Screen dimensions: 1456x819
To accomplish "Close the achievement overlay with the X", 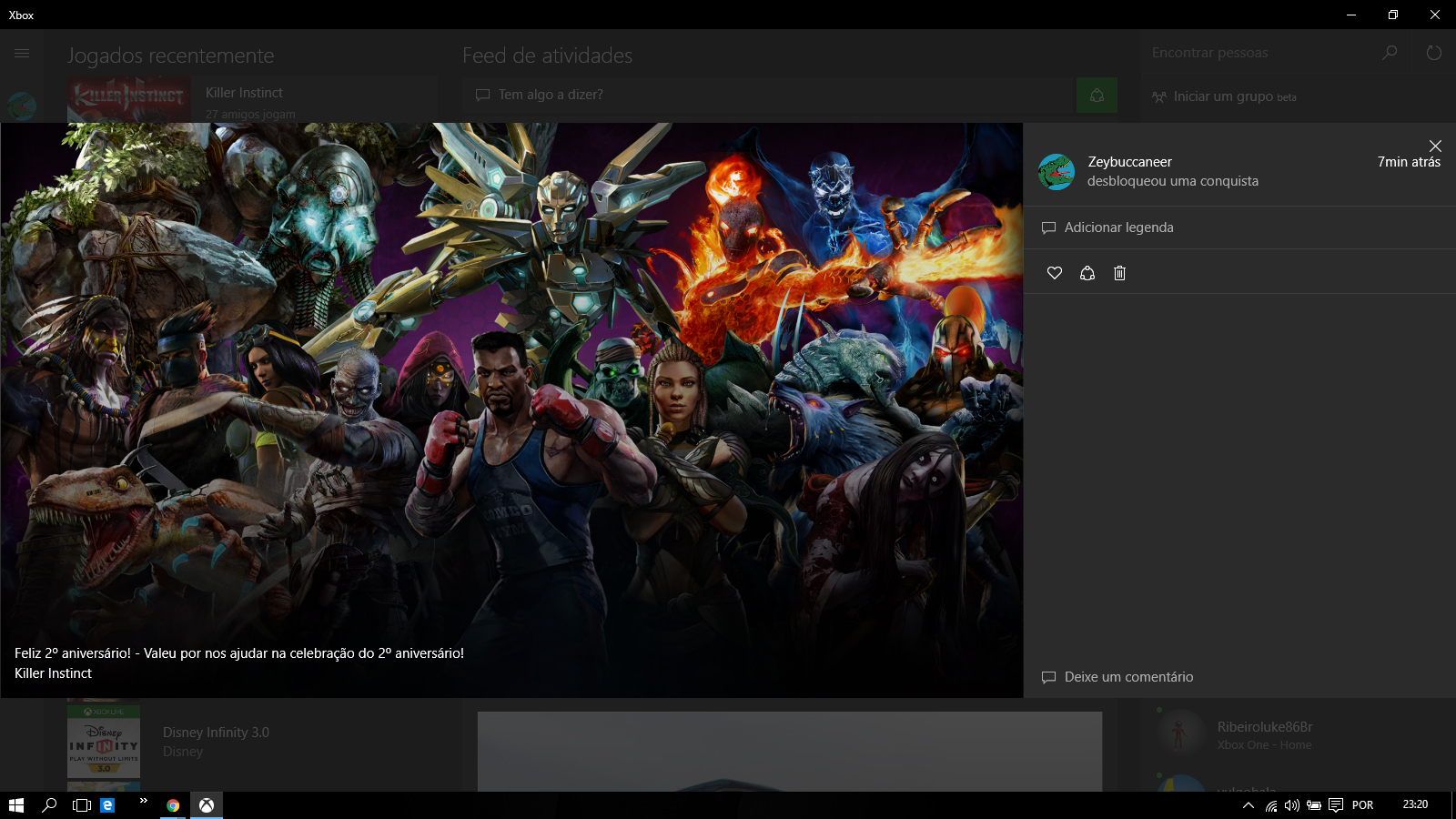I will pos(1435,147).
